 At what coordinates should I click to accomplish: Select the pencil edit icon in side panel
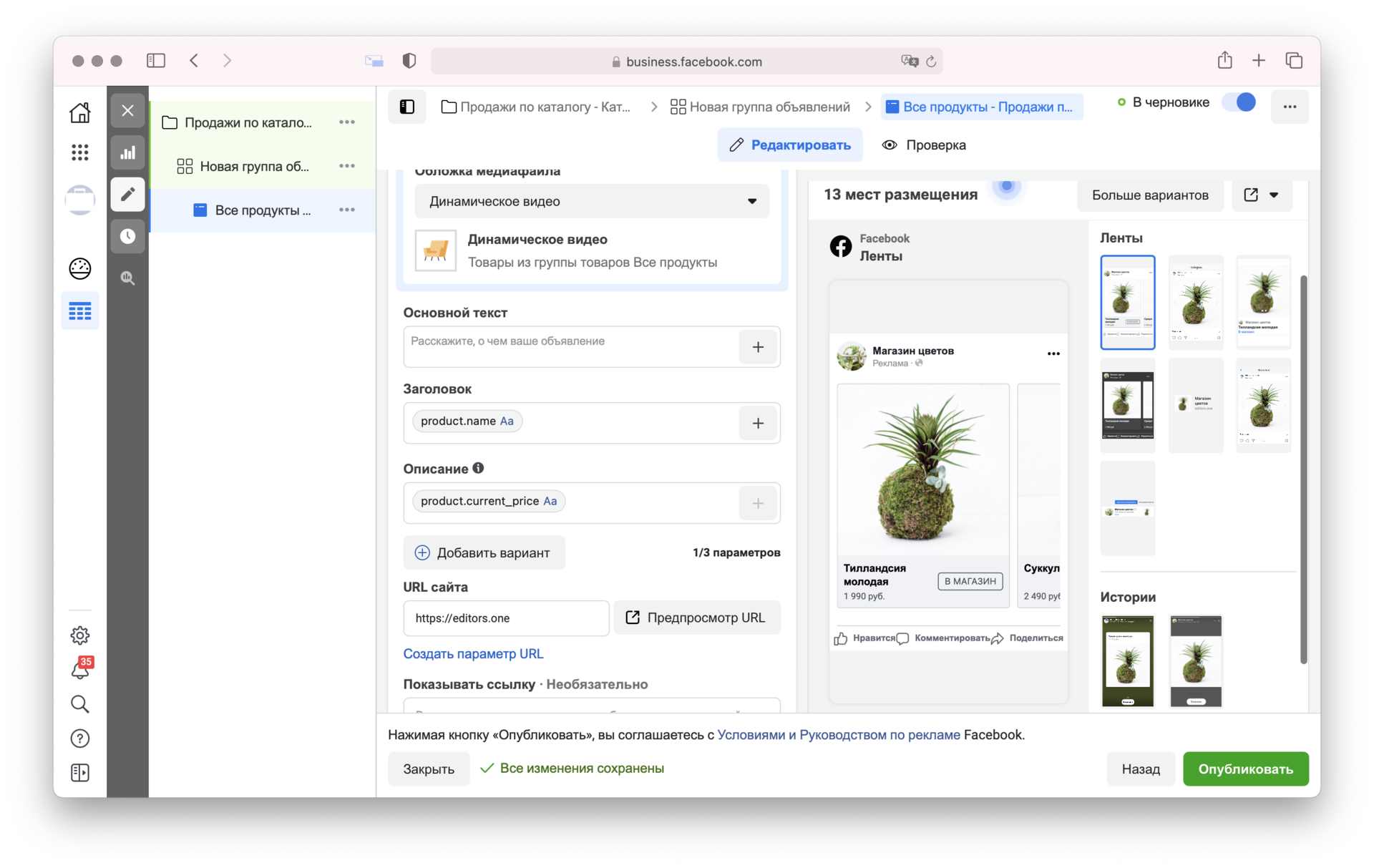tap(127, 195)
